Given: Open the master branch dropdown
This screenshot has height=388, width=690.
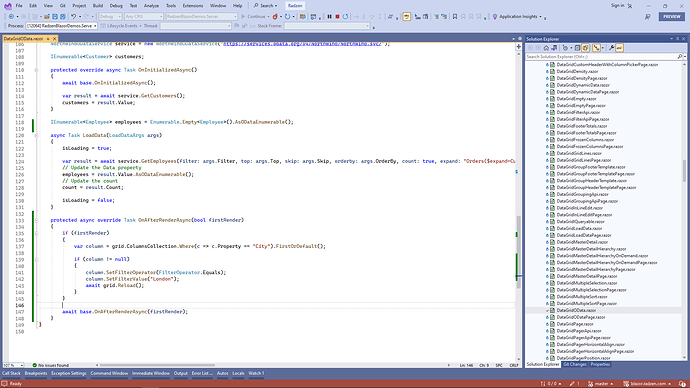Looking at the screenshot, I should tap(601, 384).
